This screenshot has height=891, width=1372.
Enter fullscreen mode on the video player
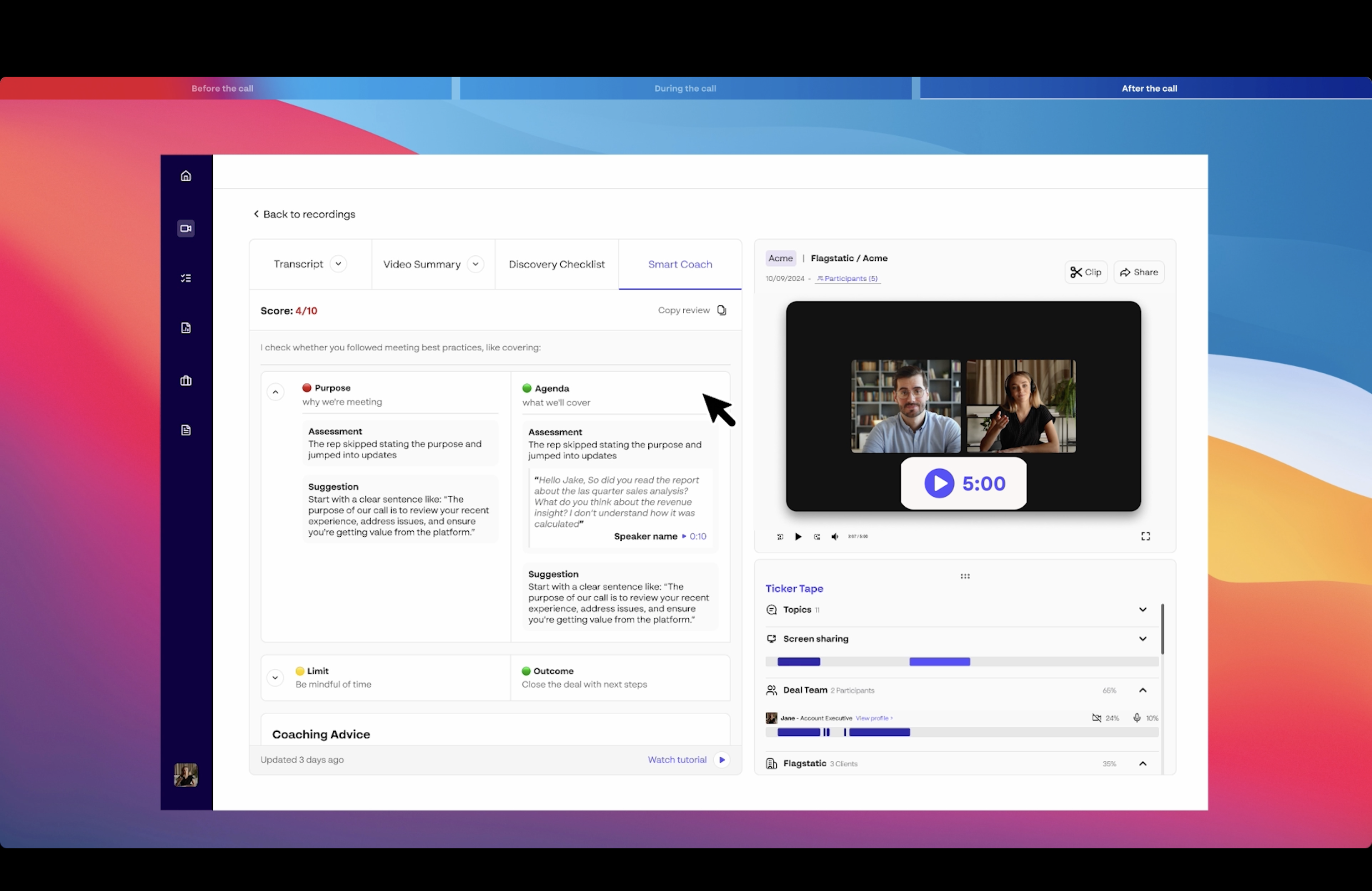click(x=1146, y=536)
